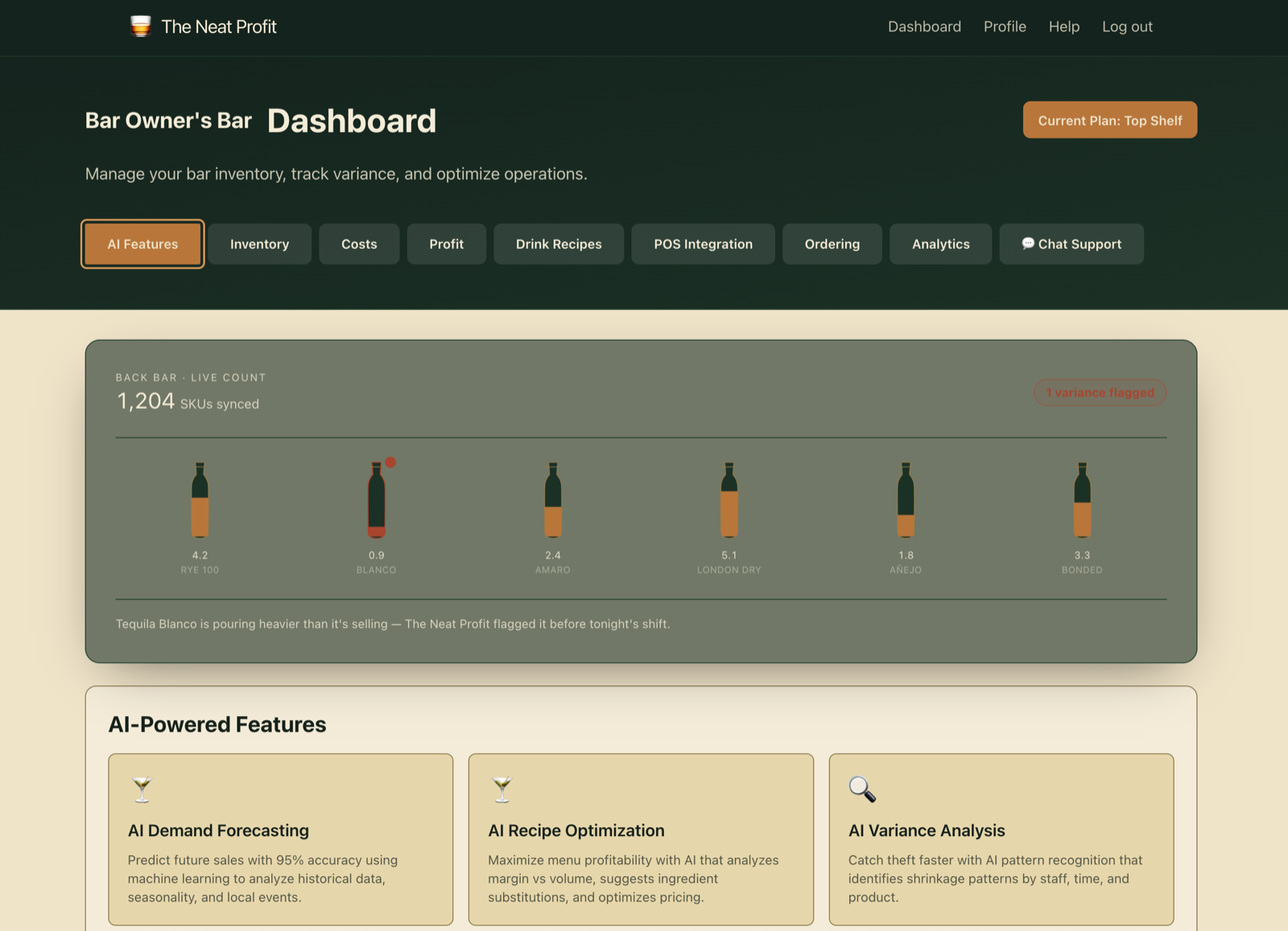Click Log out
Viewport: 1288px width, 931px height.
pos(1127,27)
